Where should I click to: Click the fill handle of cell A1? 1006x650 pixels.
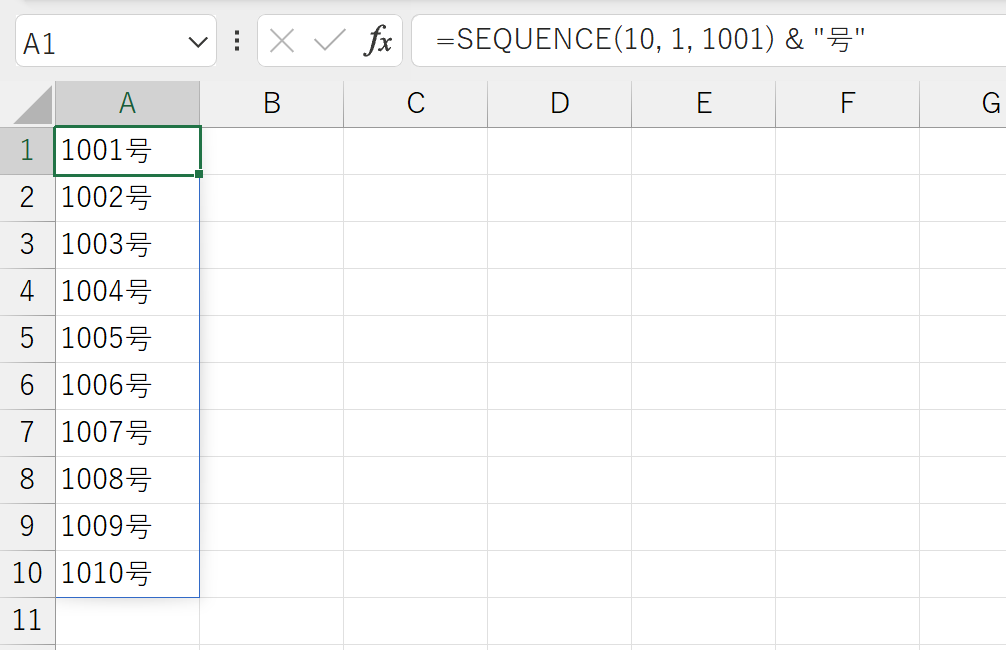[199, 174]
